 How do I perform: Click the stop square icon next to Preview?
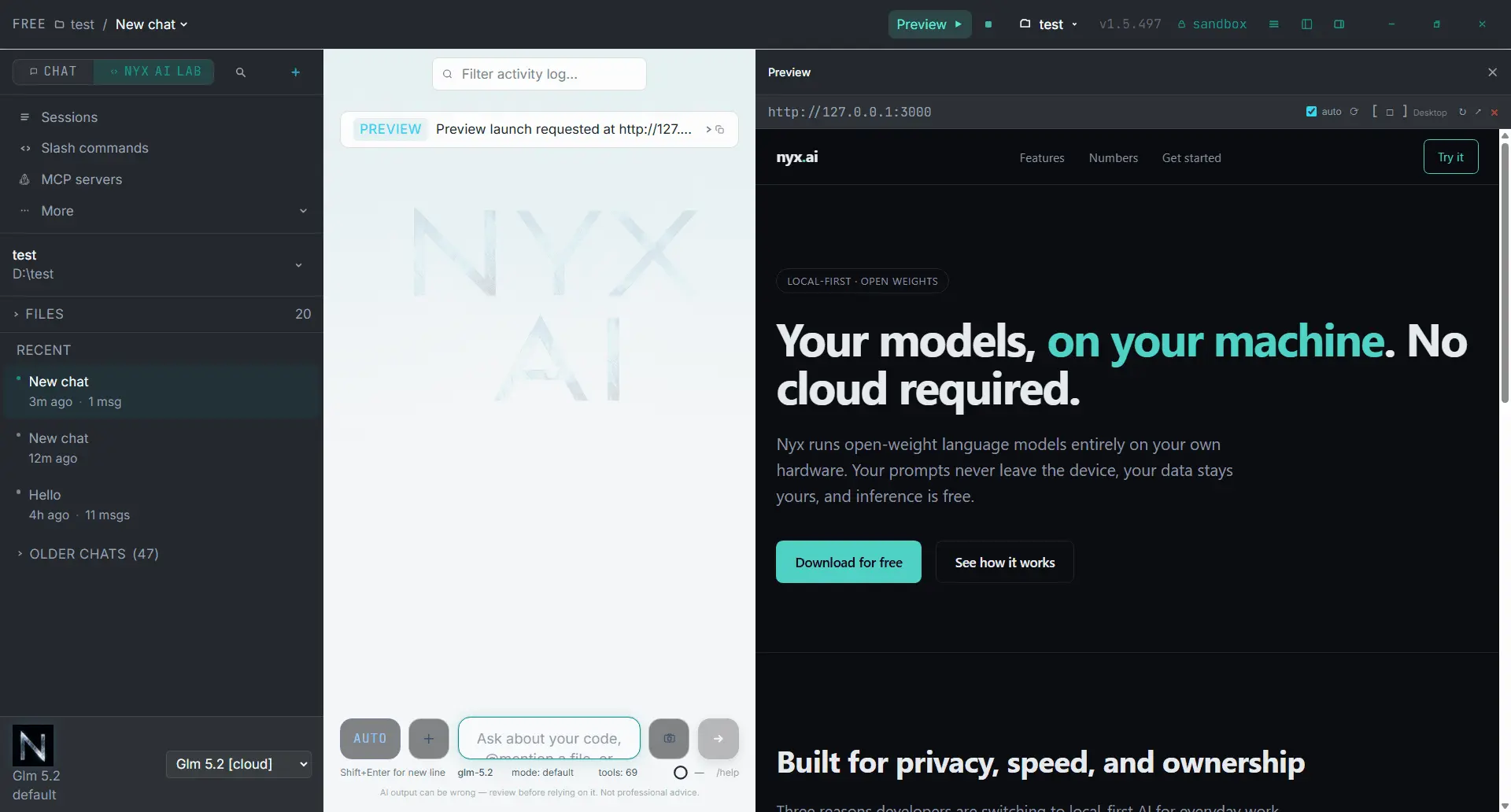[988, 24]
